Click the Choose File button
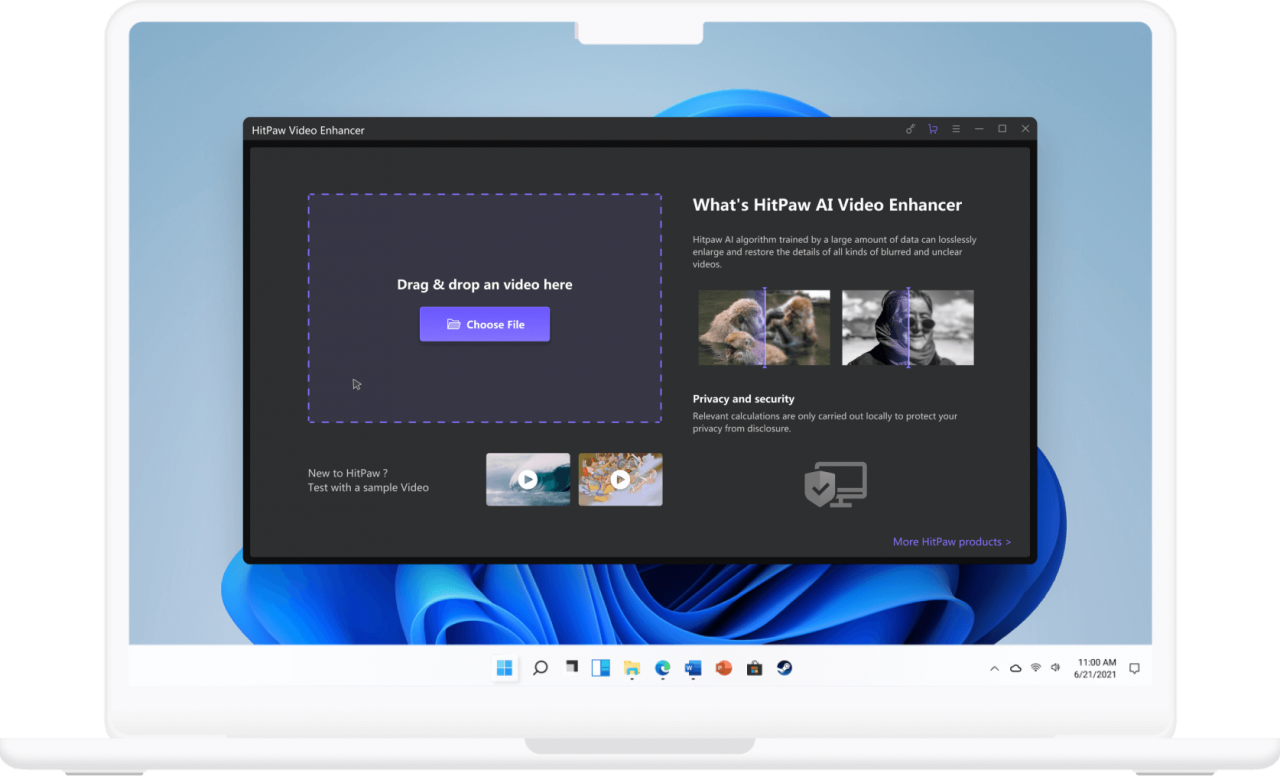The height and width of the screenshot is (776, 1280). click(x=485, y=324)
